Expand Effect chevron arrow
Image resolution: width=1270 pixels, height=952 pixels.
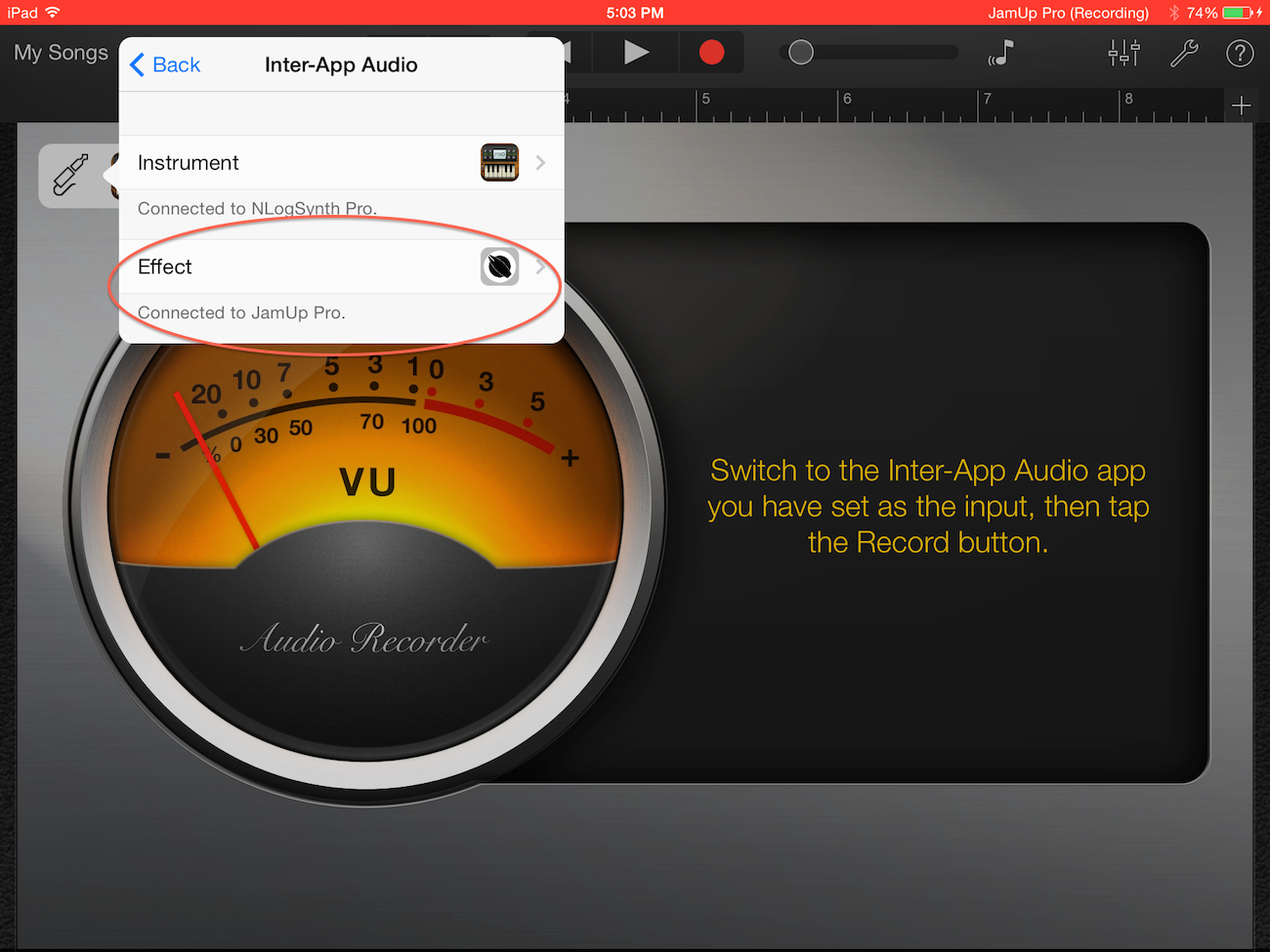[x=540, y=267]
